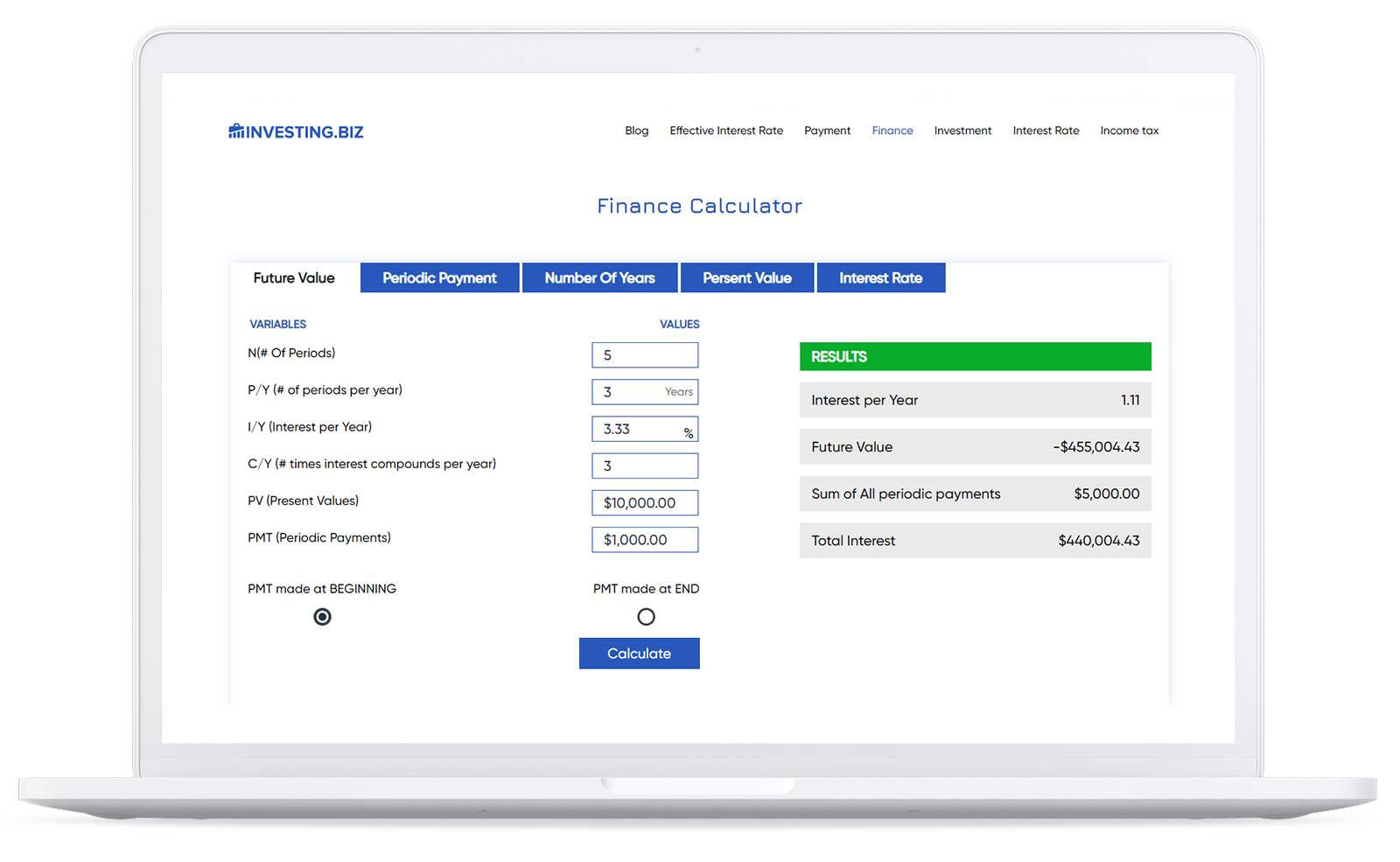The image size is (1400, 862).
Task: Click the I/Y interest percent field
Action: (x=639, y=429)
